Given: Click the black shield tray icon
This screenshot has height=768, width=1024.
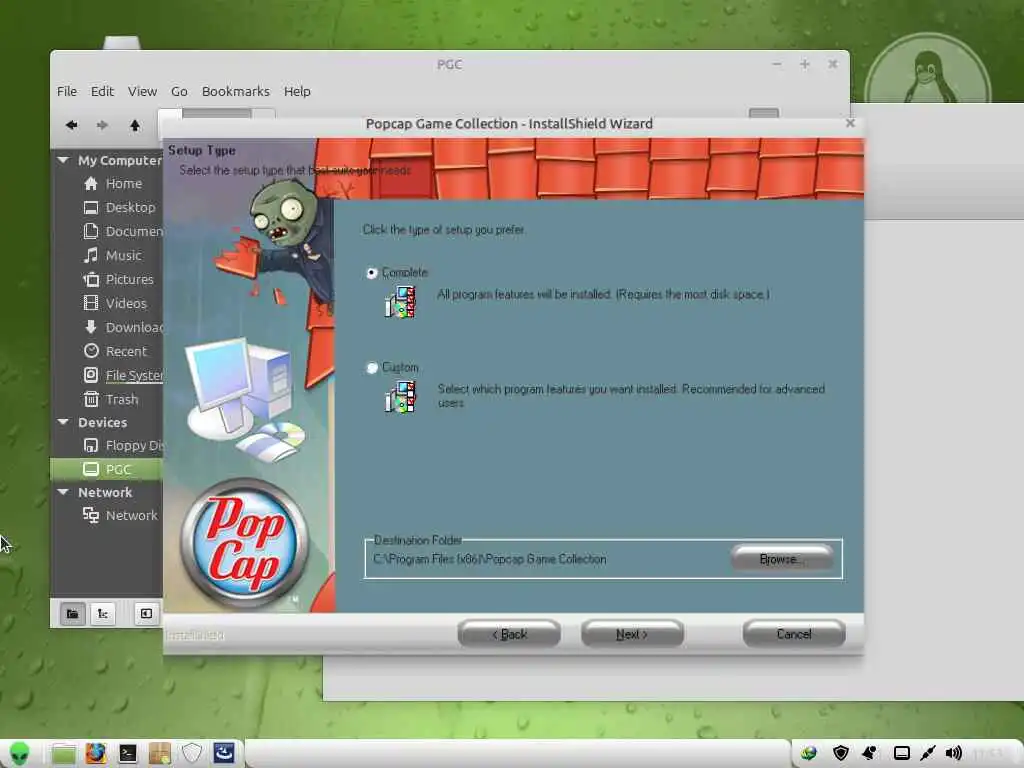Looking at the screenshot, I should tap(840, 753).
